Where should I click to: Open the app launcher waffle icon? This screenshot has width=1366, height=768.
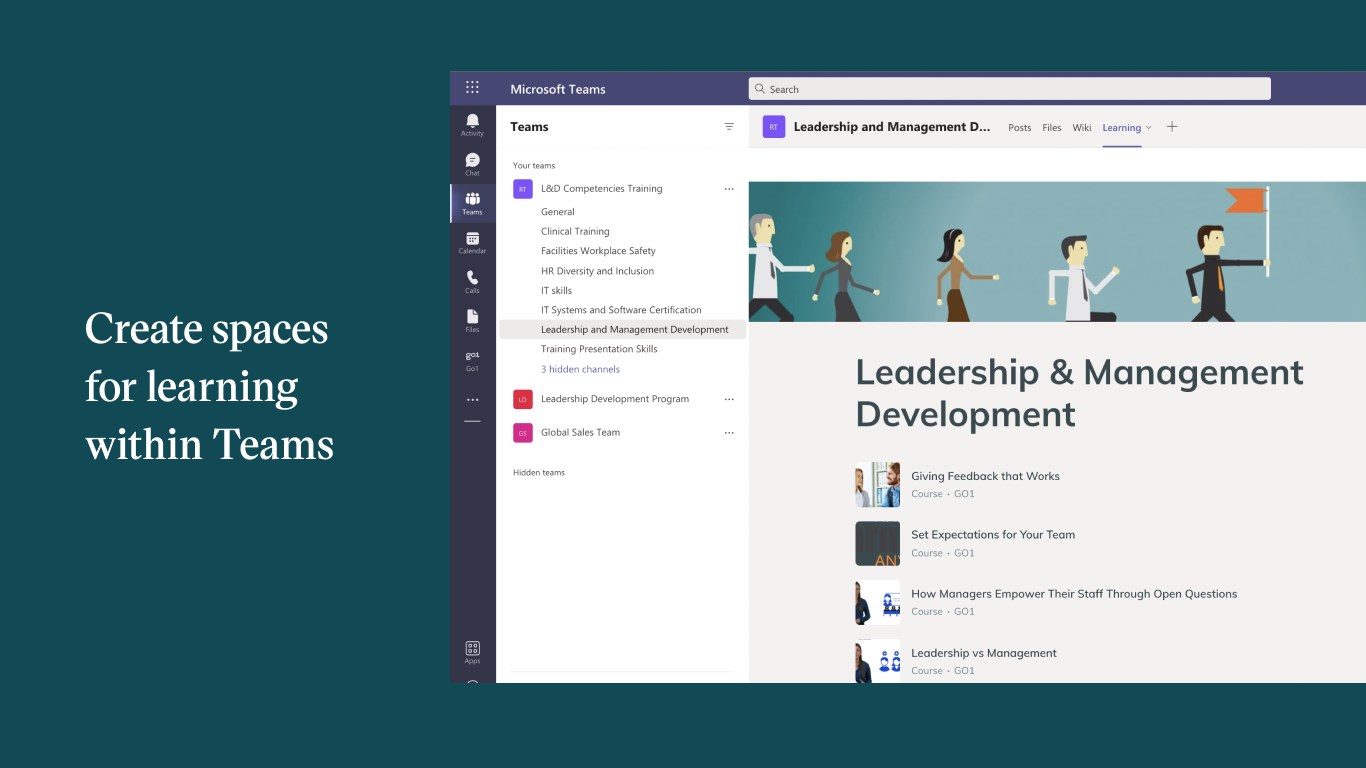[472, 88]
